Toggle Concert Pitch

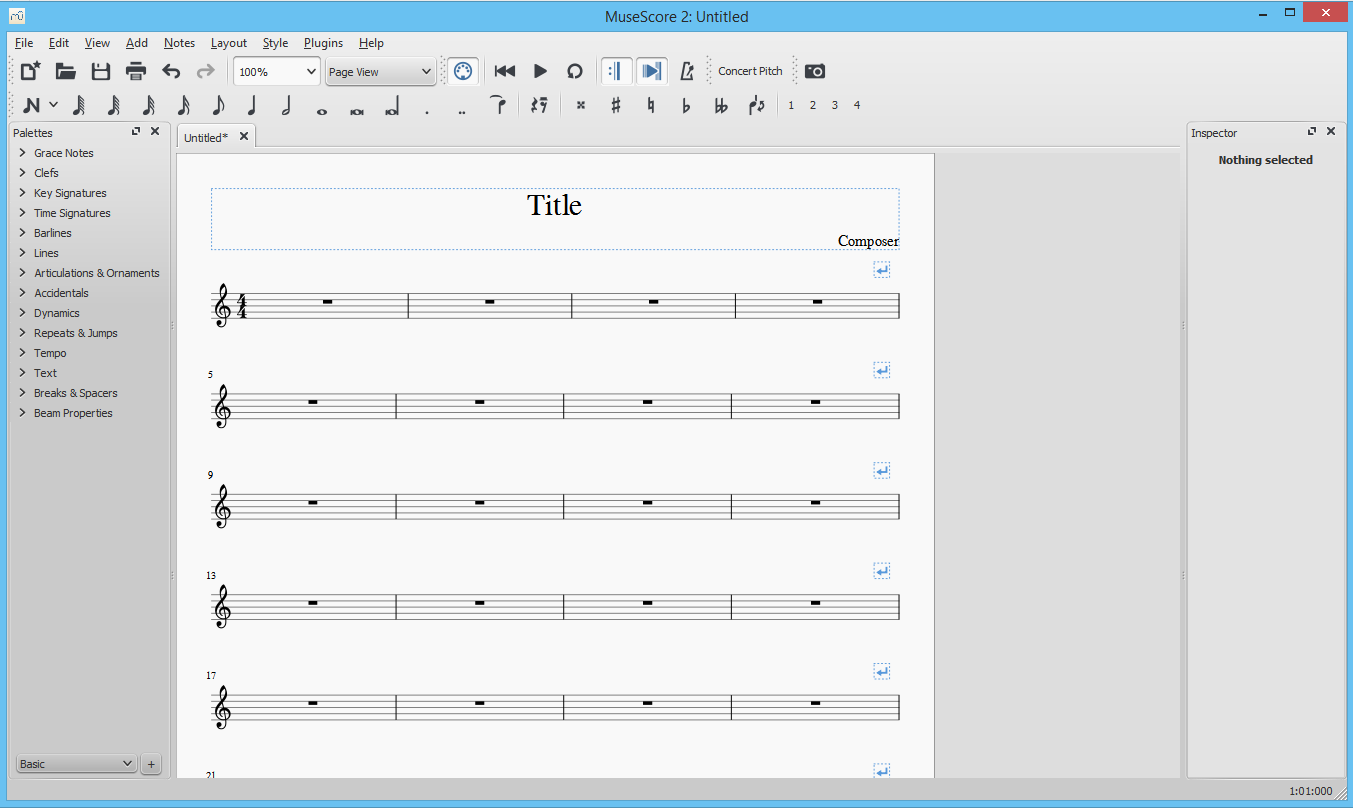(x=750, y=71)
